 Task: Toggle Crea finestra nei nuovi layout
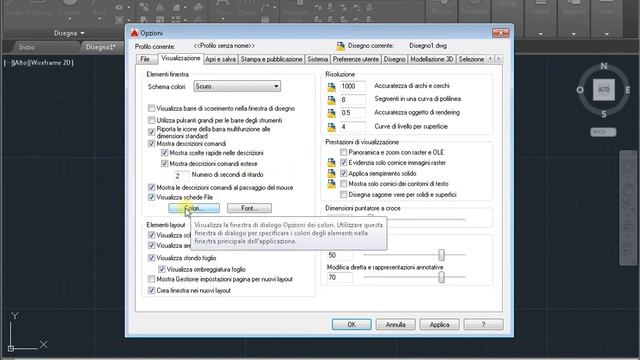pos(151,291)
